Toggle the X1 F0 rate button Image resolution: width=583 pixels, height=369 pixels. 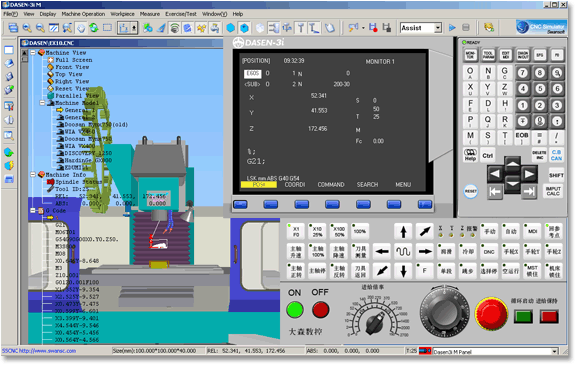296,231
